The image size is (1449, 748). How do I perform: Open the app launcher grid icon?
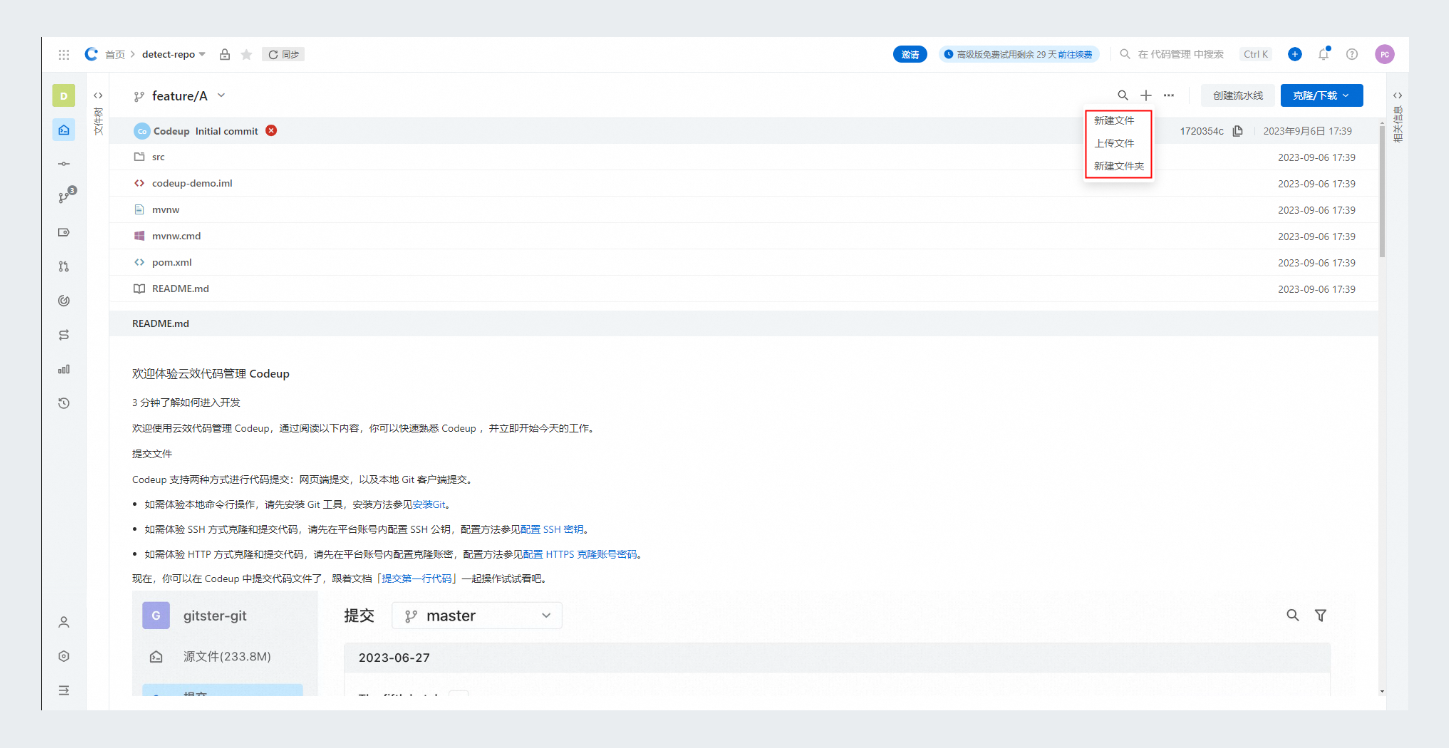pyautogui.click(x=64, y=55)
